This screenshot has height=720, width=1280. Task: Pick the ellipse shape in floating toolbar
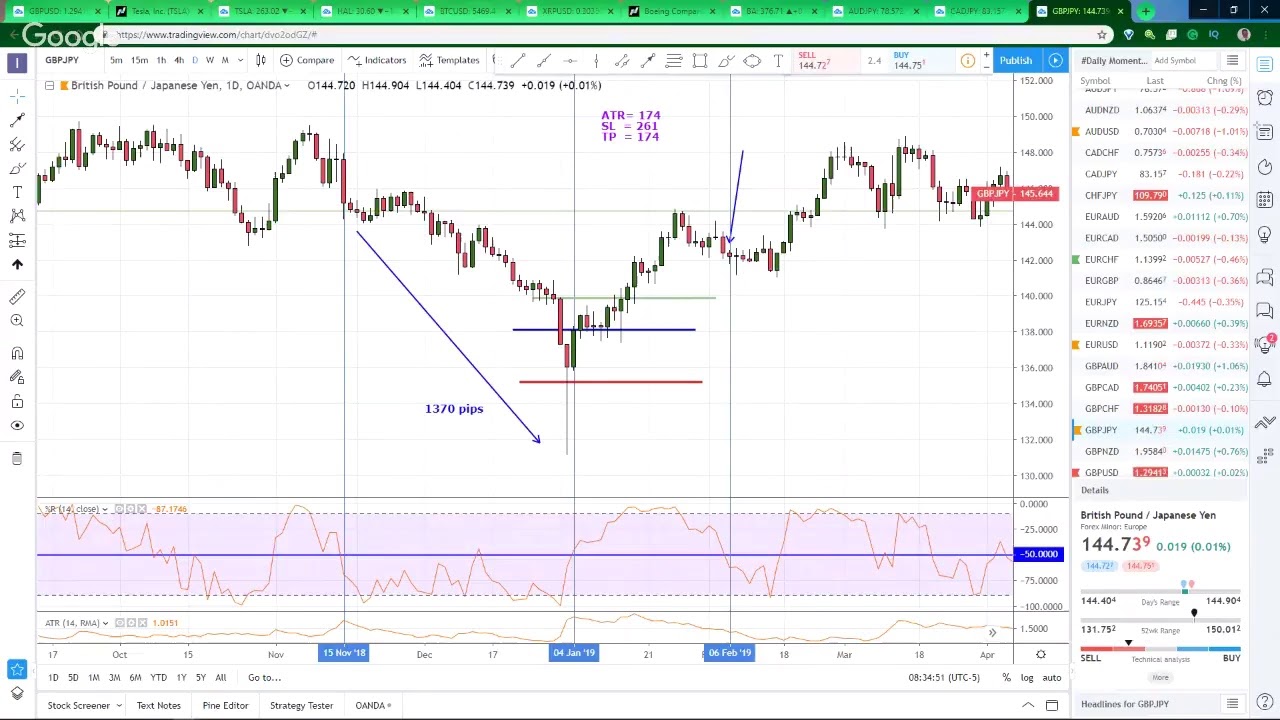(x=752, y=61)
